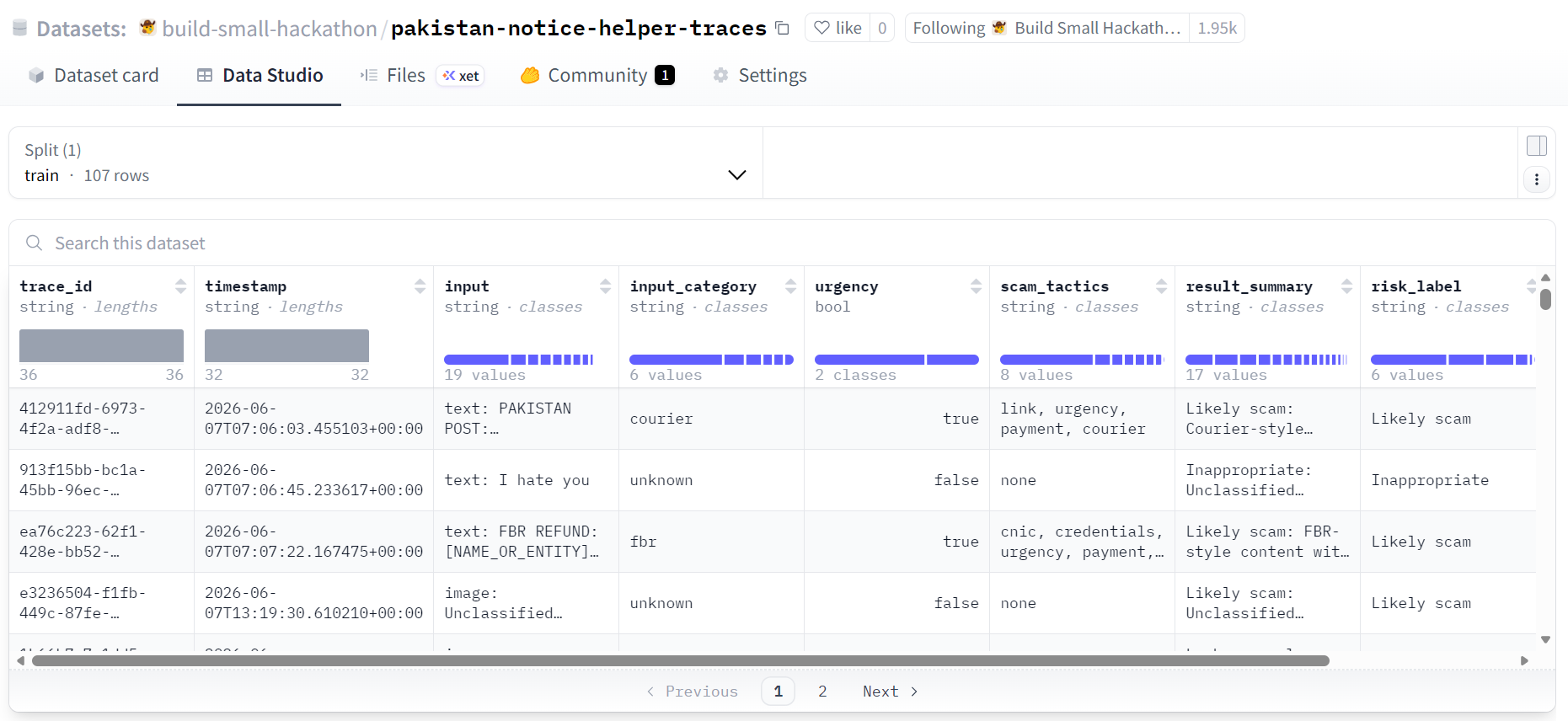The width and height of the screenshot is (1568, 721).
Task: Click timestamp cell 2026-06-07T13:19:30.610210
Action: pyautogui.click(x=313, y=603)
